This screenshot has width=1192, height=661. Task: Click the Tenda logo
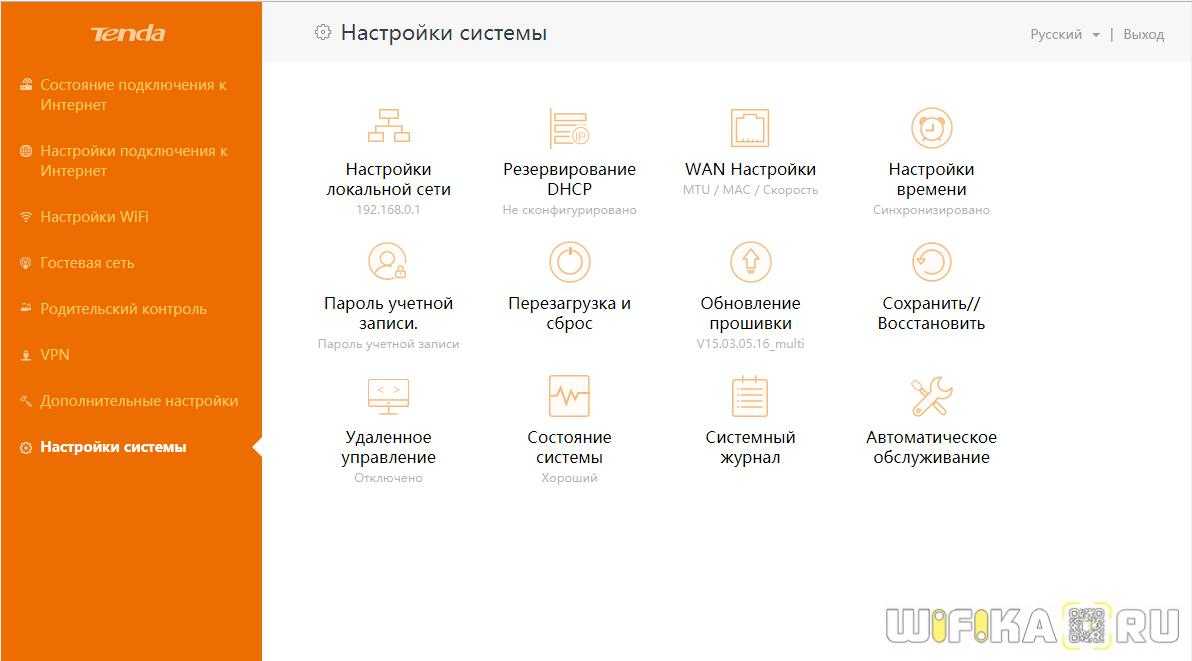[128, 33]
